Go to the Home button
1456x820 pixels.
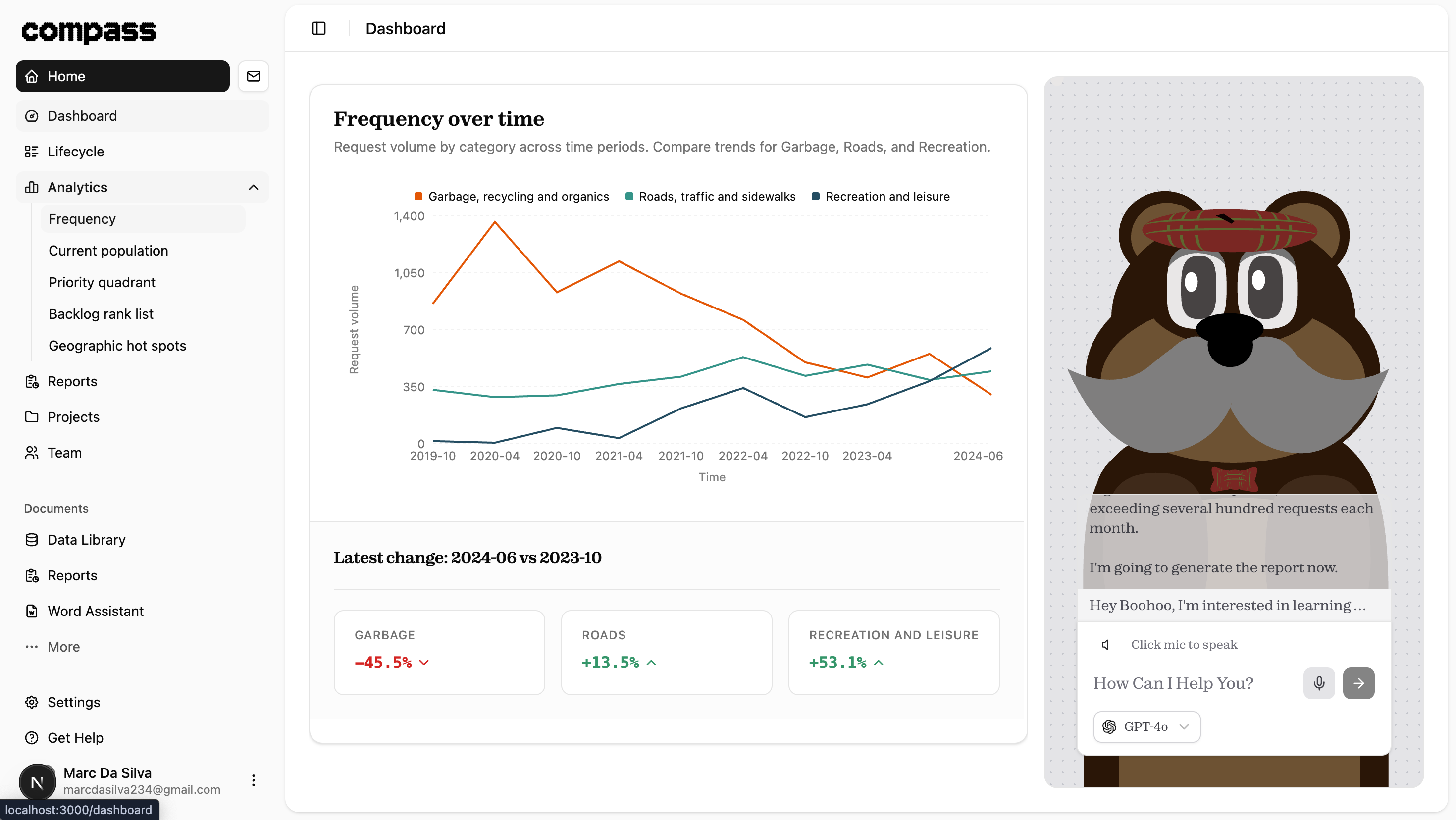point(123,76)
